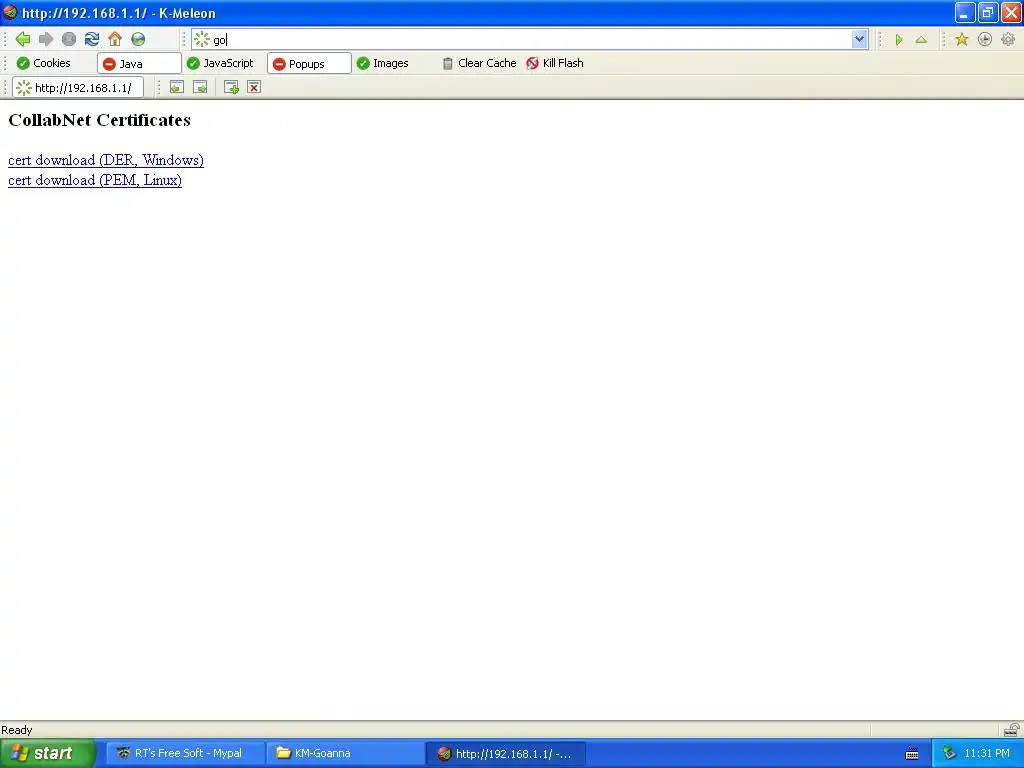Click the network tray icon near clock
Screen dimensions: 1024x768
949,753
